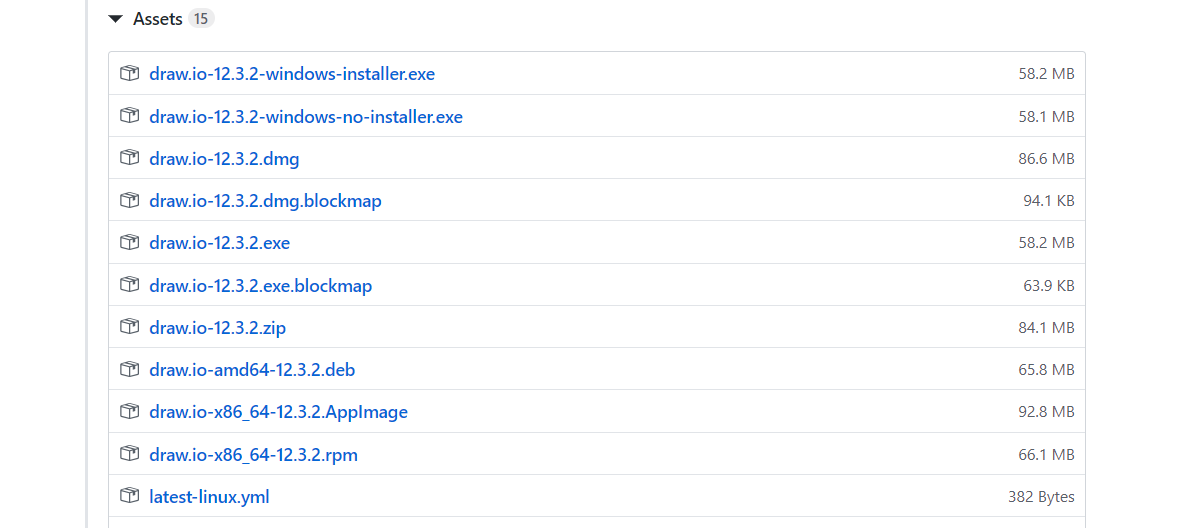Image resolution: width=1190 pixels, height=528 pixels.
Task: Download the draw.io-12.3.2.dmg file
Action: point(225,159)
